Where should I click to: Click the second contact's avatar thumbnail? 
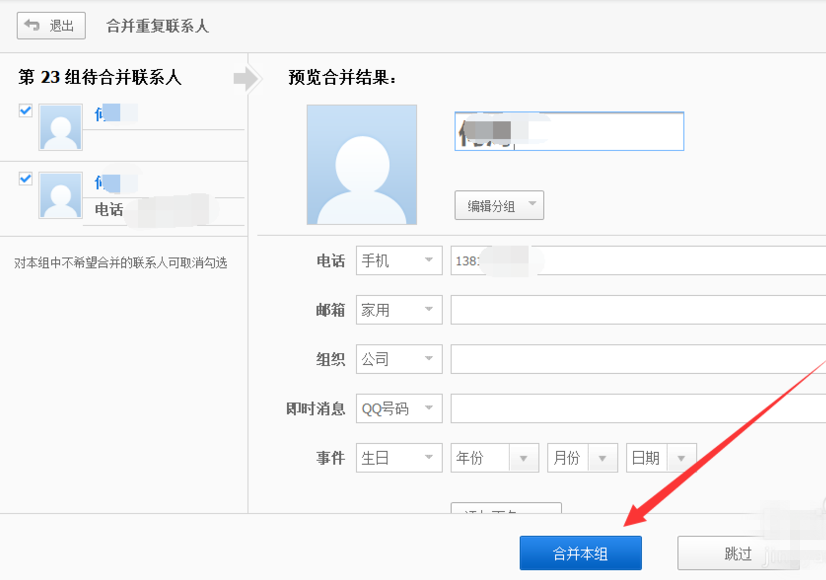tap(60, 195)
